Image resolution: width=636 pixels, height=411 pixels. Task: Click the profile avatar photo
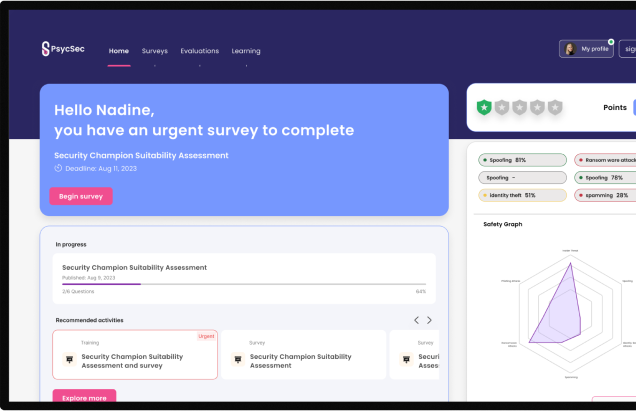click(x=570, y=48)
